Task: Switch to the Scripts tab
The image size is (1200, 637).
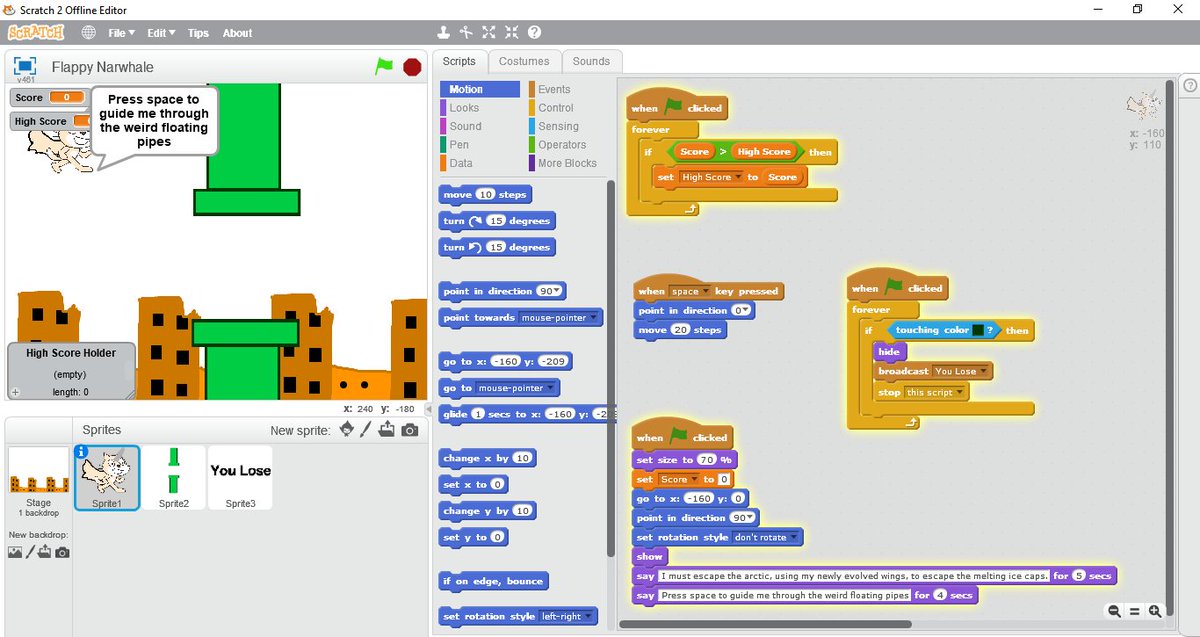Action: coord(459,61)
